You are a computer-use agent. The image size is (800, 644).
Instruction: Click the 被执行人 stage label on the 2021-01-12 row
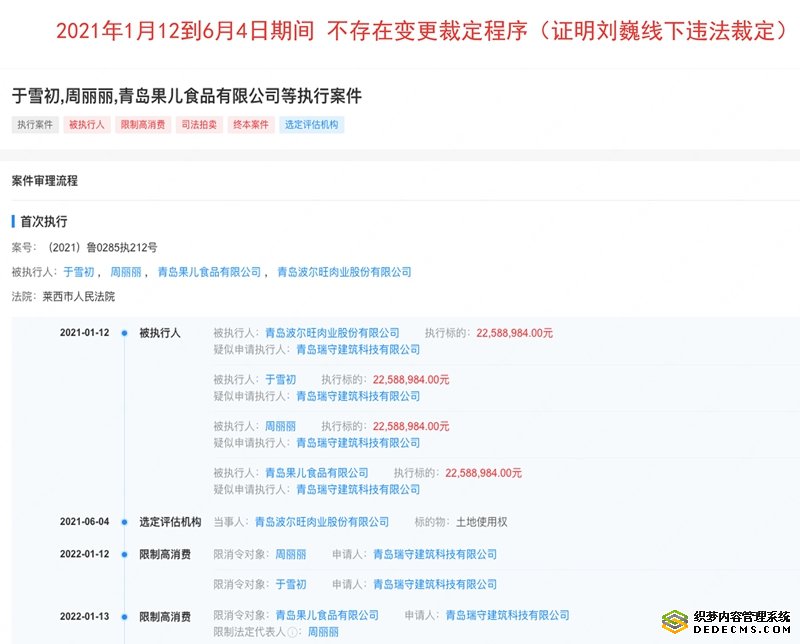point(160,333)
